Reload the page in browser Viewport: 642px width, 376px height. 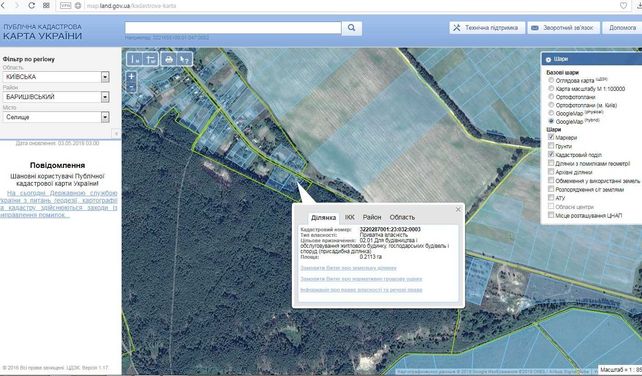click(x=32, y=5)
